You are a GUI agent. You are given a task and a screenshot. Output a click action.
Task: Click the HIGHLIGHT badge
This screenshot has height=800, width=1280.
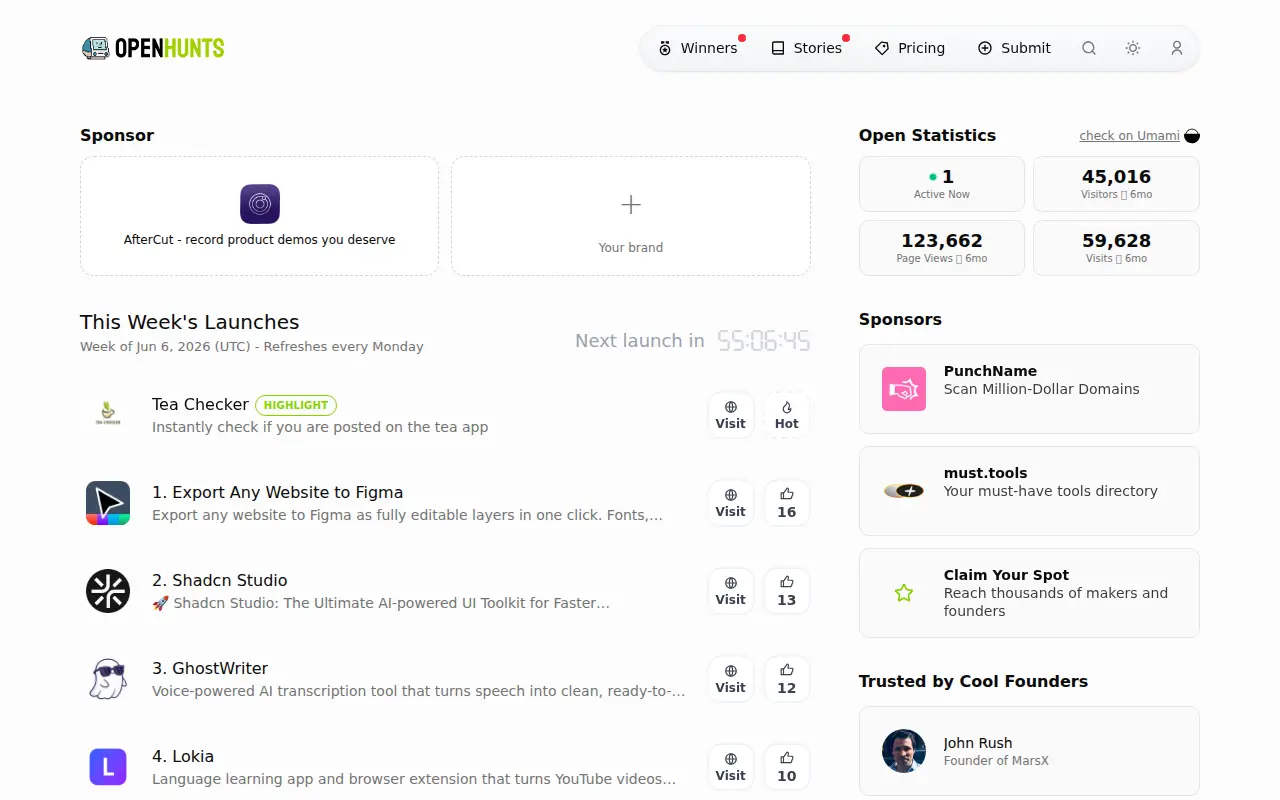click(x=296, y=405)
